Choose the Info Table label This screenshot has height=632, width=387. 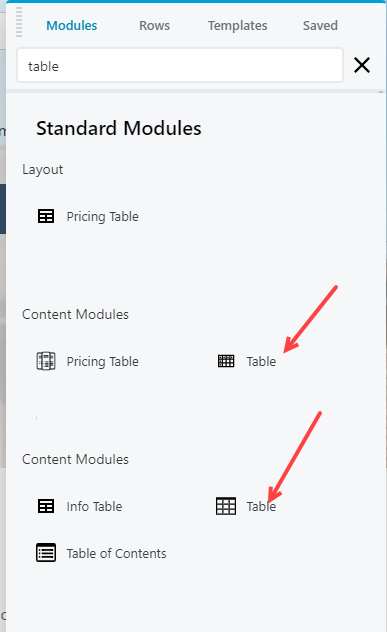[94, 507]
